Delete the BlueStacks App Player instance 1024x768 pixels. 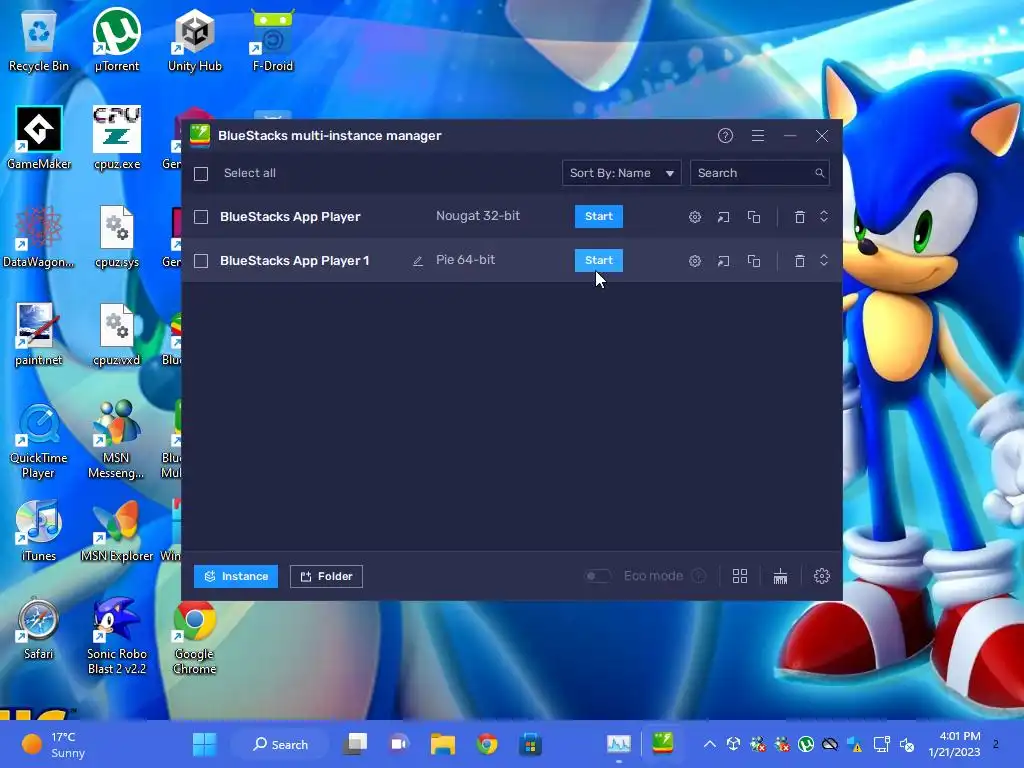[x=799, y=217]
